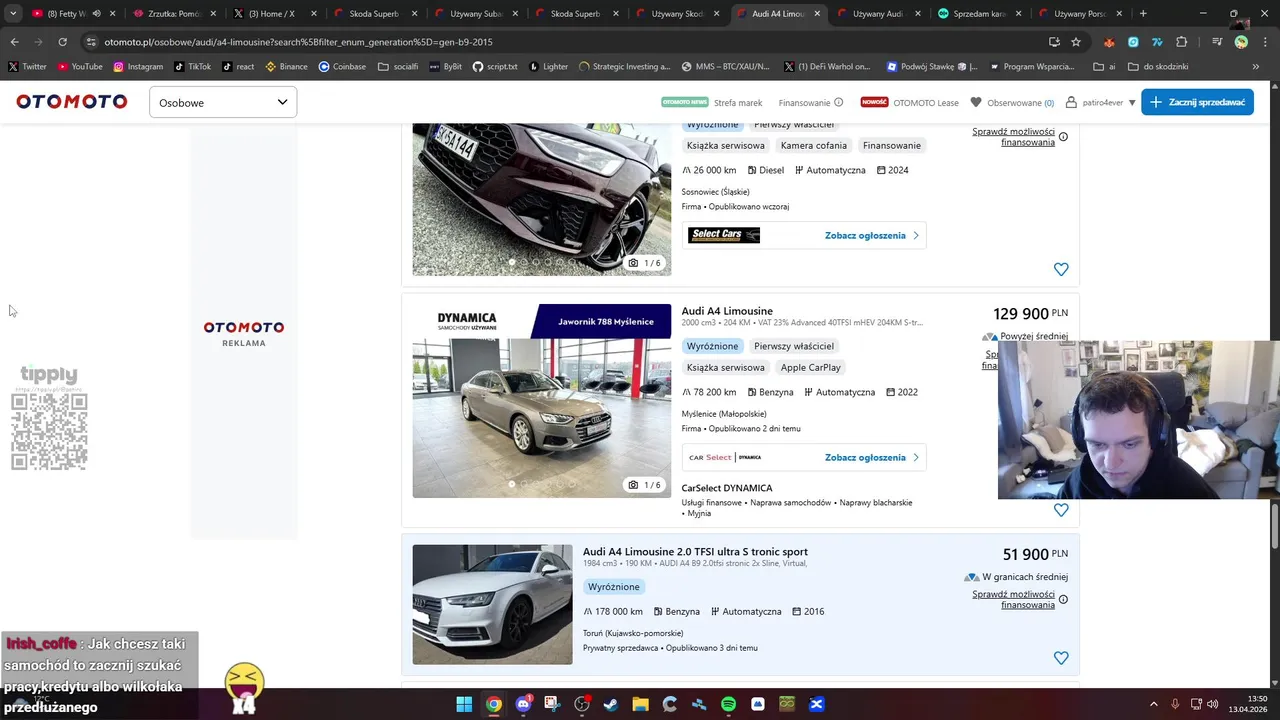The width and height of the screenshot is (1280, 720).
Task: Switch to the Używany Porsche tab
Action: [x=1080, y=14]
